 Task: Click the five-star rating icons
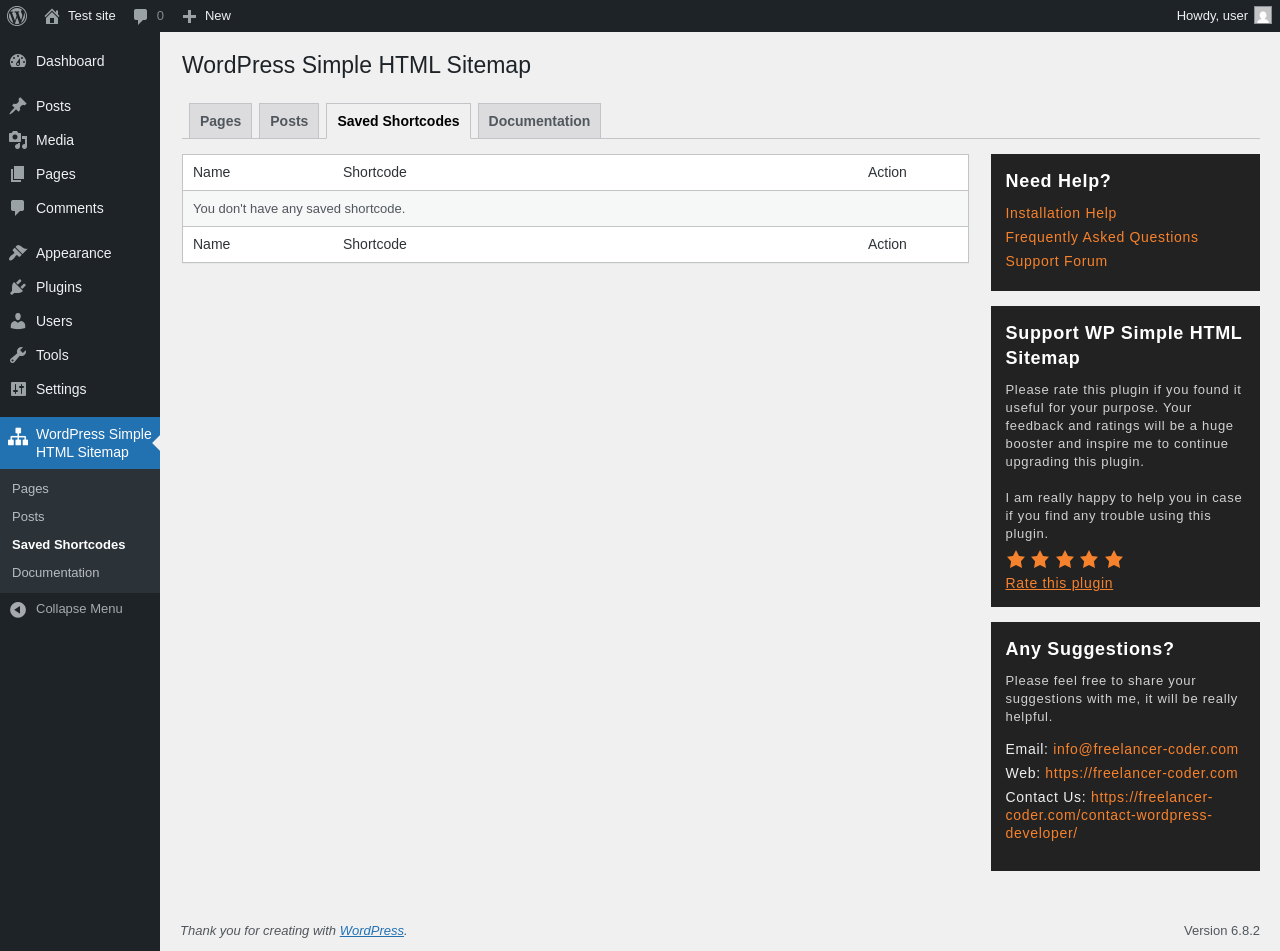[1065, 559]
